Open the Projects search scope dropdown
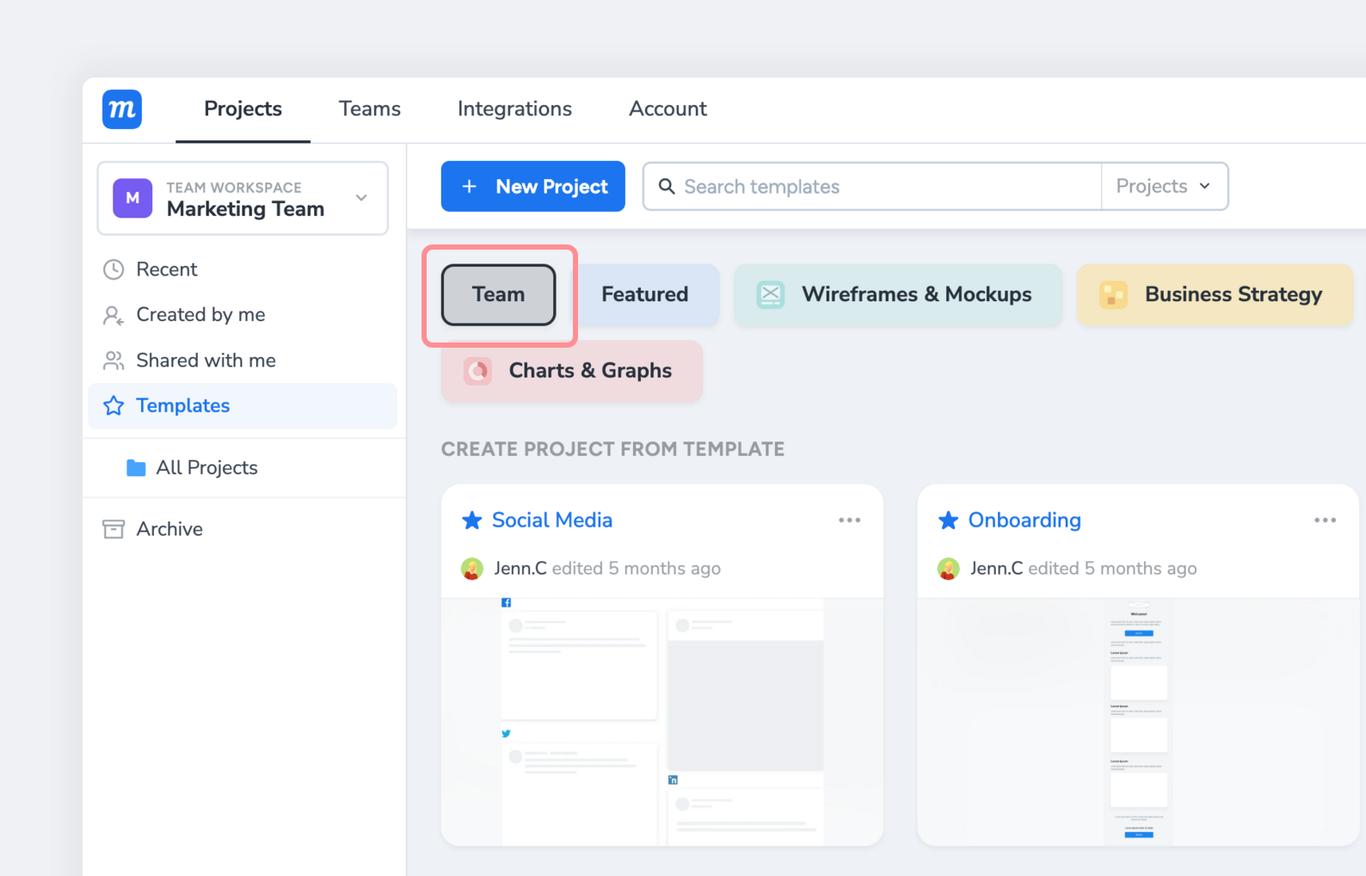 point(1164,187)
